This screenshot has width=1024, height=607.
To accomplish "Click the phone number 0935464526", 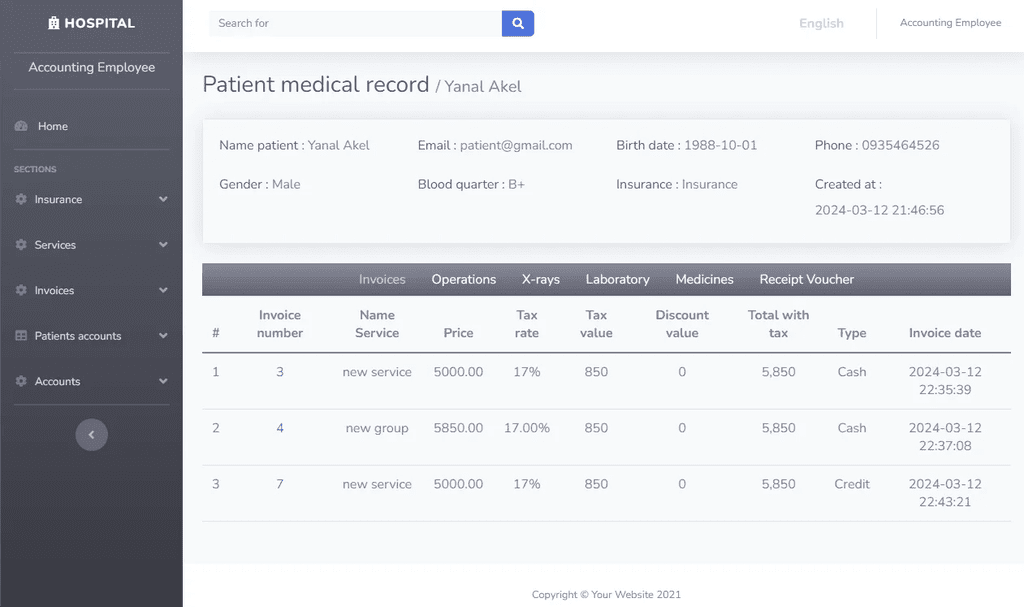I will (x=900, y=145).
